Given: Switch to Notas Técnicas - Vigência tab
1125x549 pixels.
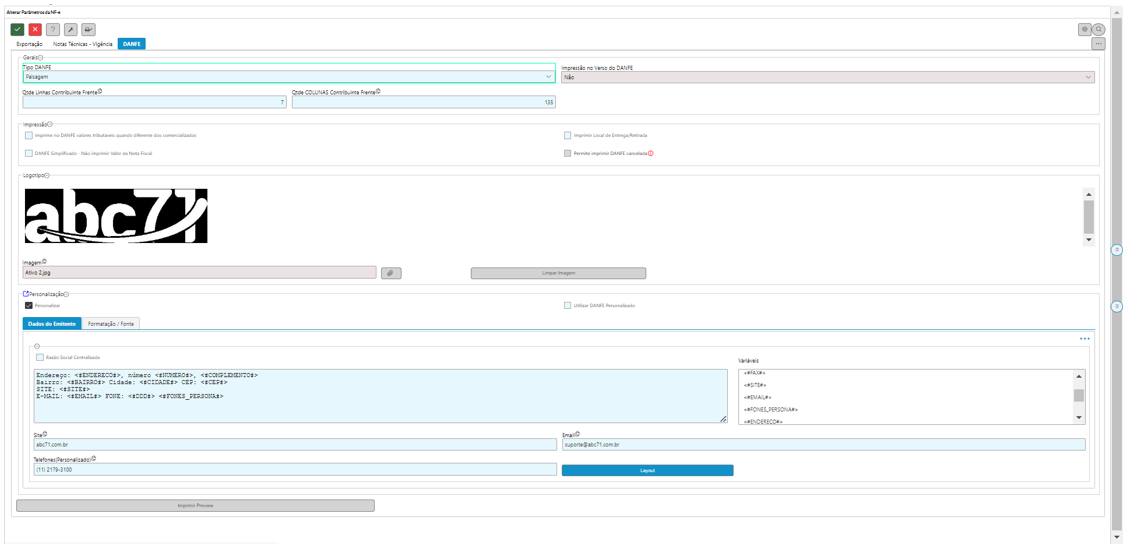Looking at the screenshot, I should pos(83,44).
